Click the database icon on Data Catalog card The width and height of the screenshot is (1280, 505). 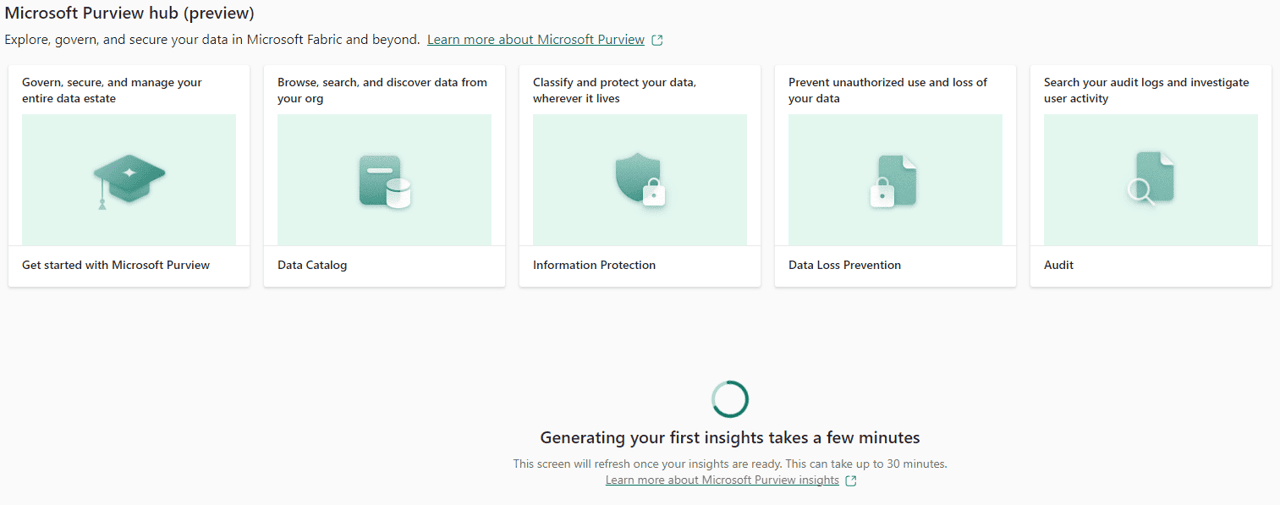(385, 182)
